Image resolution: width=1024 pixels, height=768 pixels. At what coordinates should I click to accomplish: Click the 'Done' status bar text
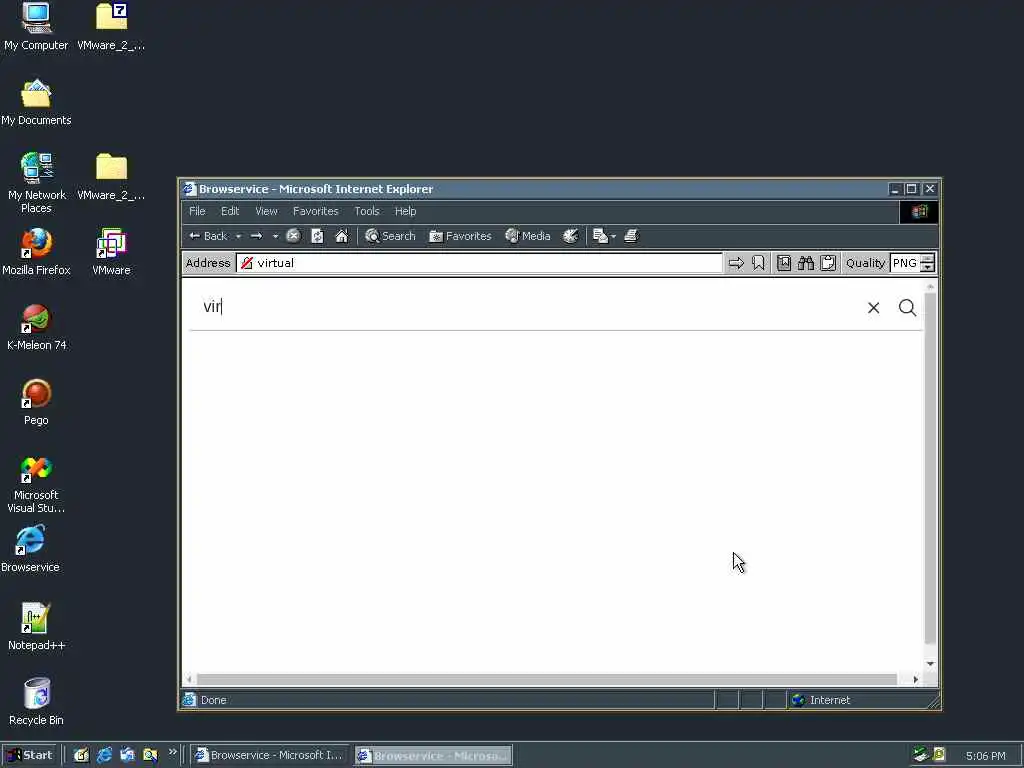point(214,700)
